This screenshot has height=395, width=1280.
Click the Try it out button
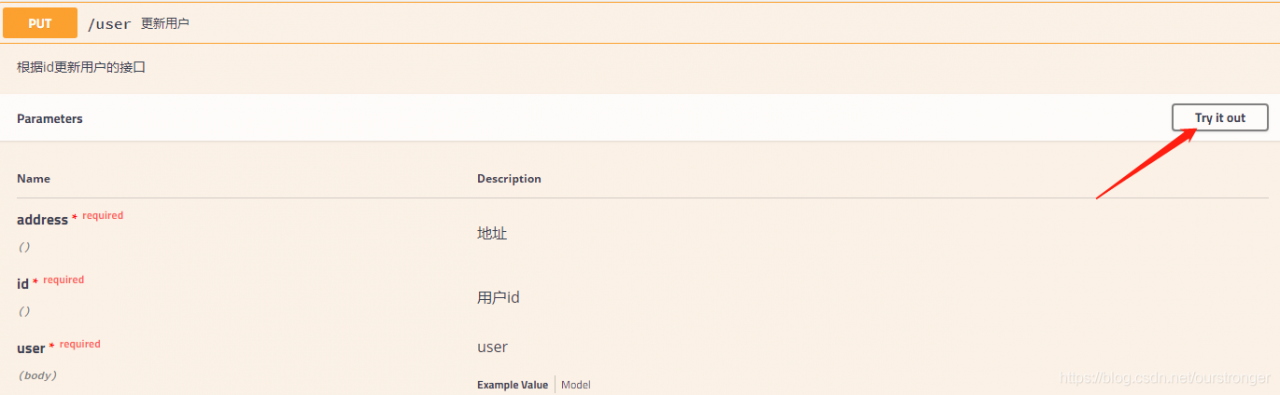1220,117
